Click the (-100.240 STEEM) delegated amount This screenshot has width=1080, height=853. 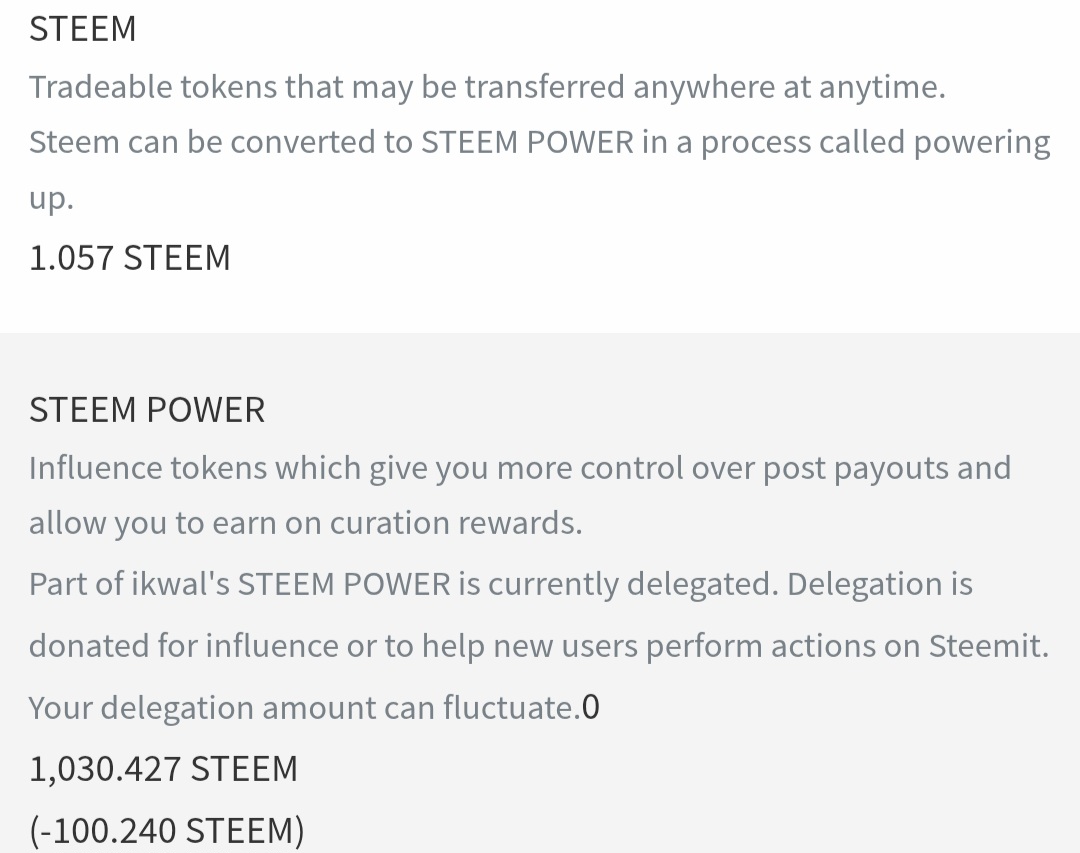(x=167, y=830)
